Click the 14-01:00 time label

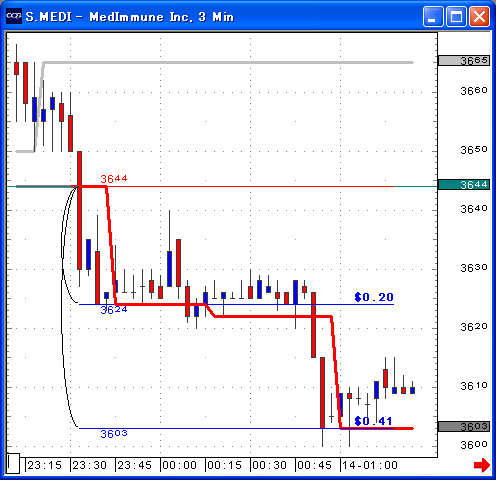coord(370,465)
